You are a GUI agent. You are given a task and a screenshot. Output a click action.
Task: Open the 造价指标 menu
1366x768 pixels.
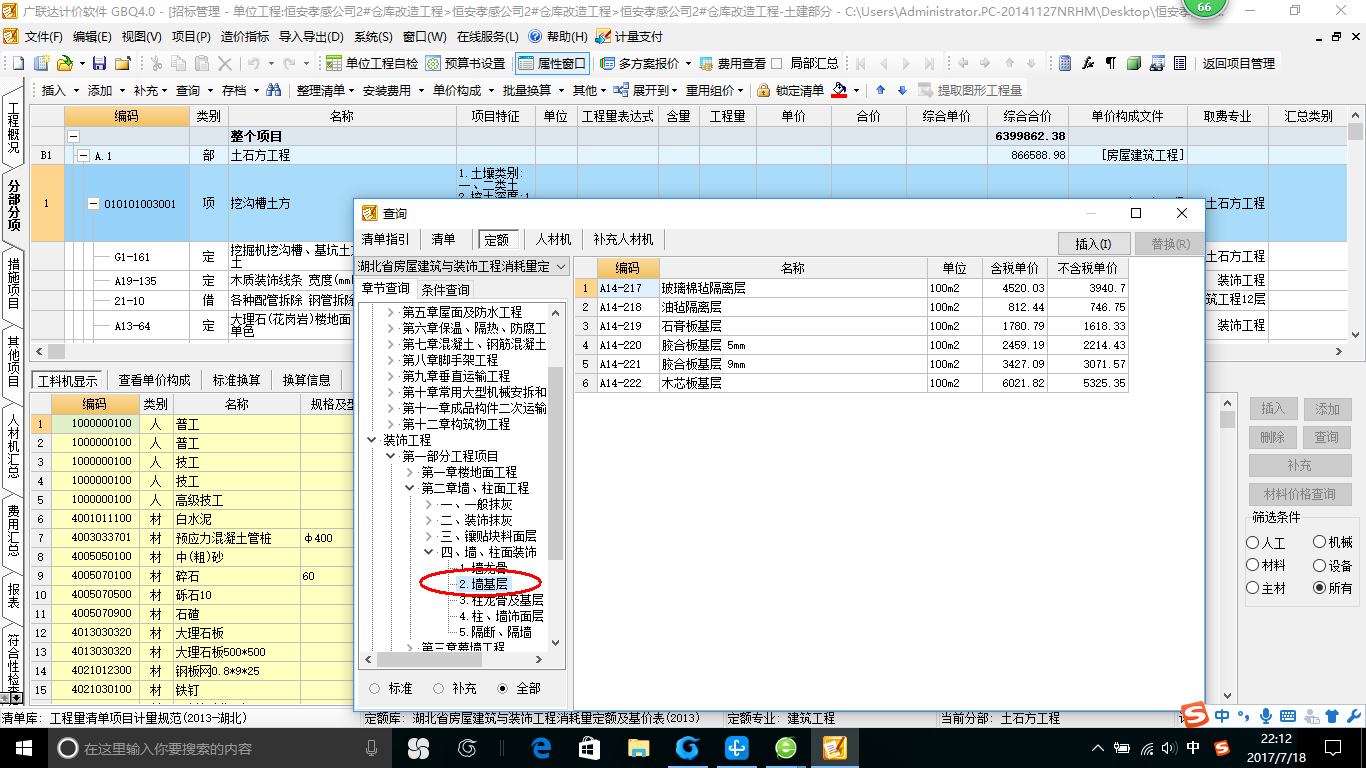[x=245, y=36]
